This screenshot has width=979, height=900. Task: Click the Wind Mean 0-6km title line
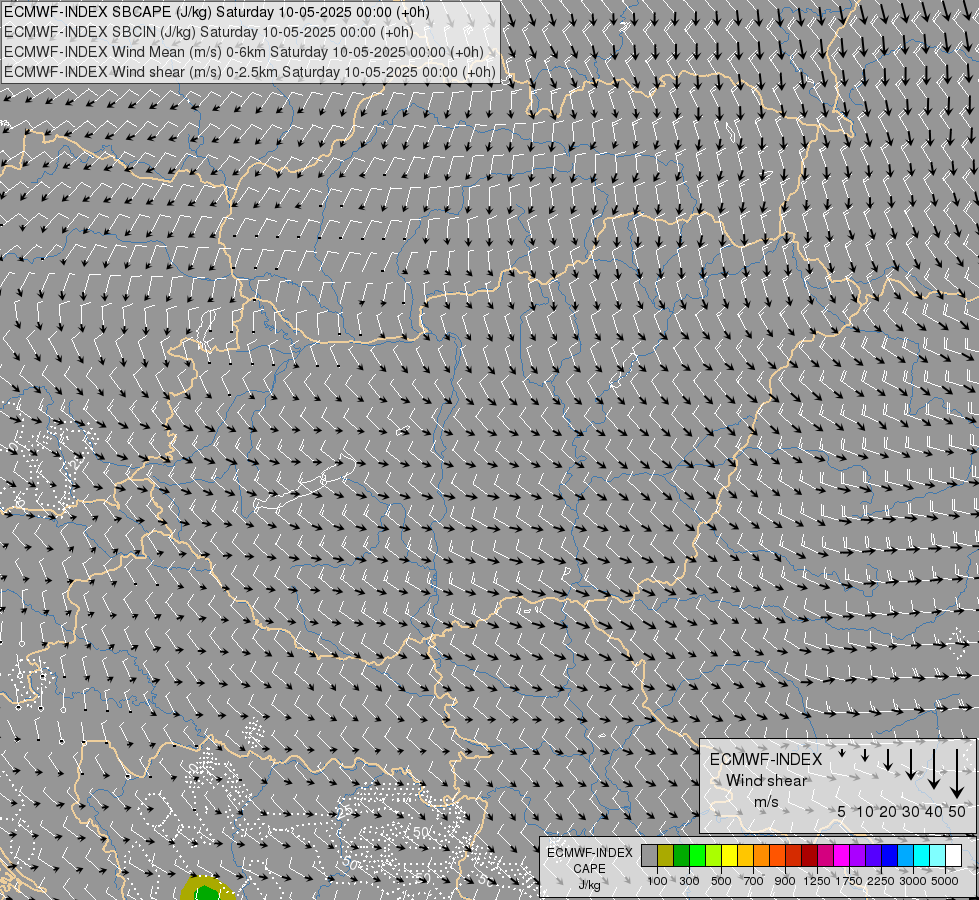coord(244,52)
